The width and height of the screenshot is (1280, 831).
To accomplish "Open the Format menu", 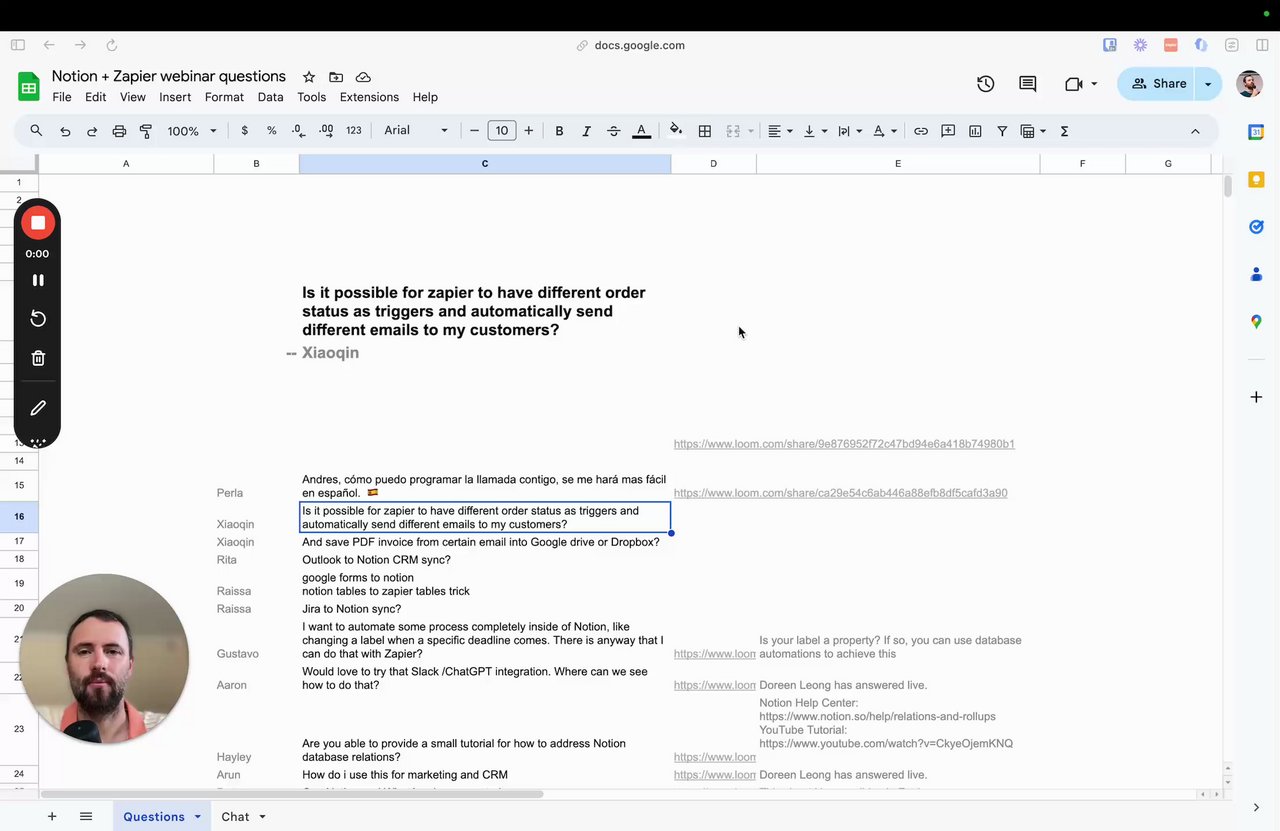I will [x=224, y=97].
